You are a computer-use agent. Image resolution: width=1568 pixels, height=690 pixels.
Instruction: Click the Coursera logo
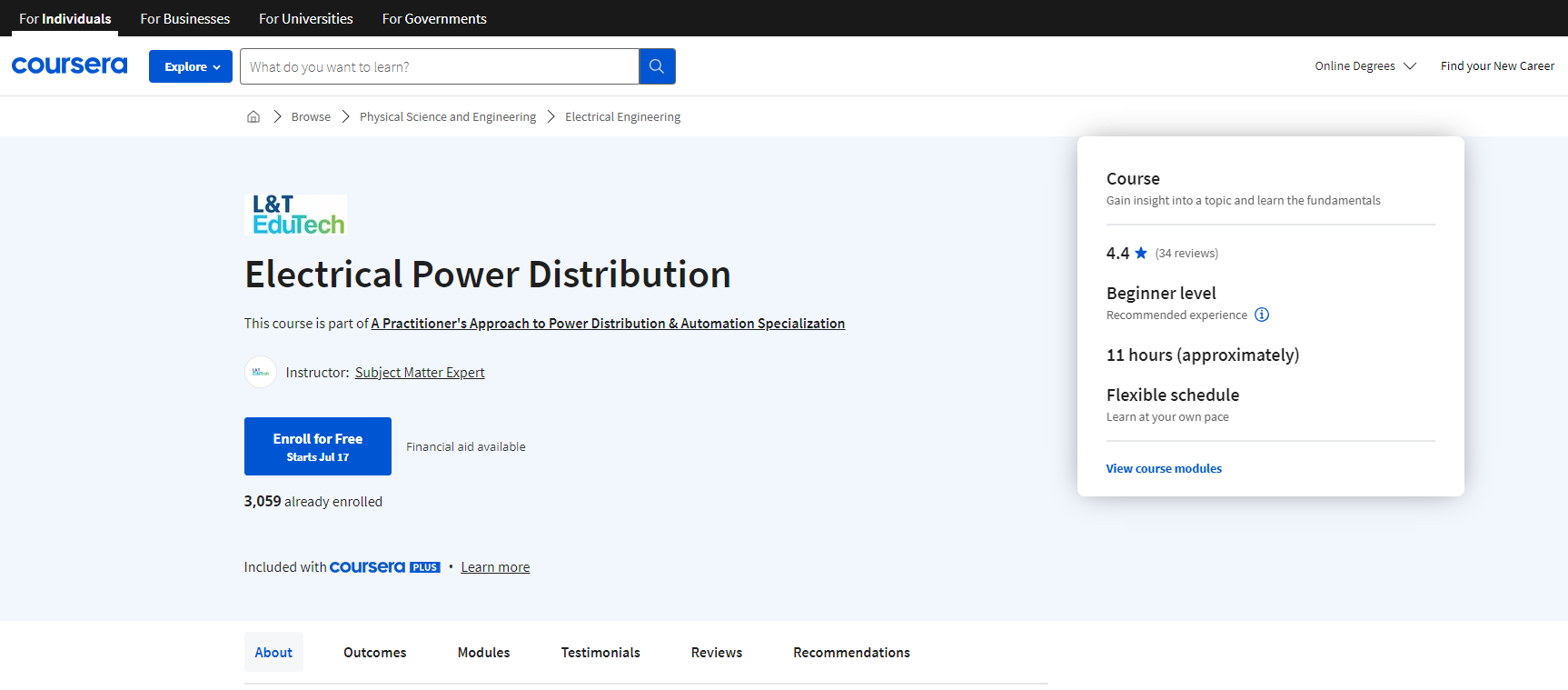point(69,65)
